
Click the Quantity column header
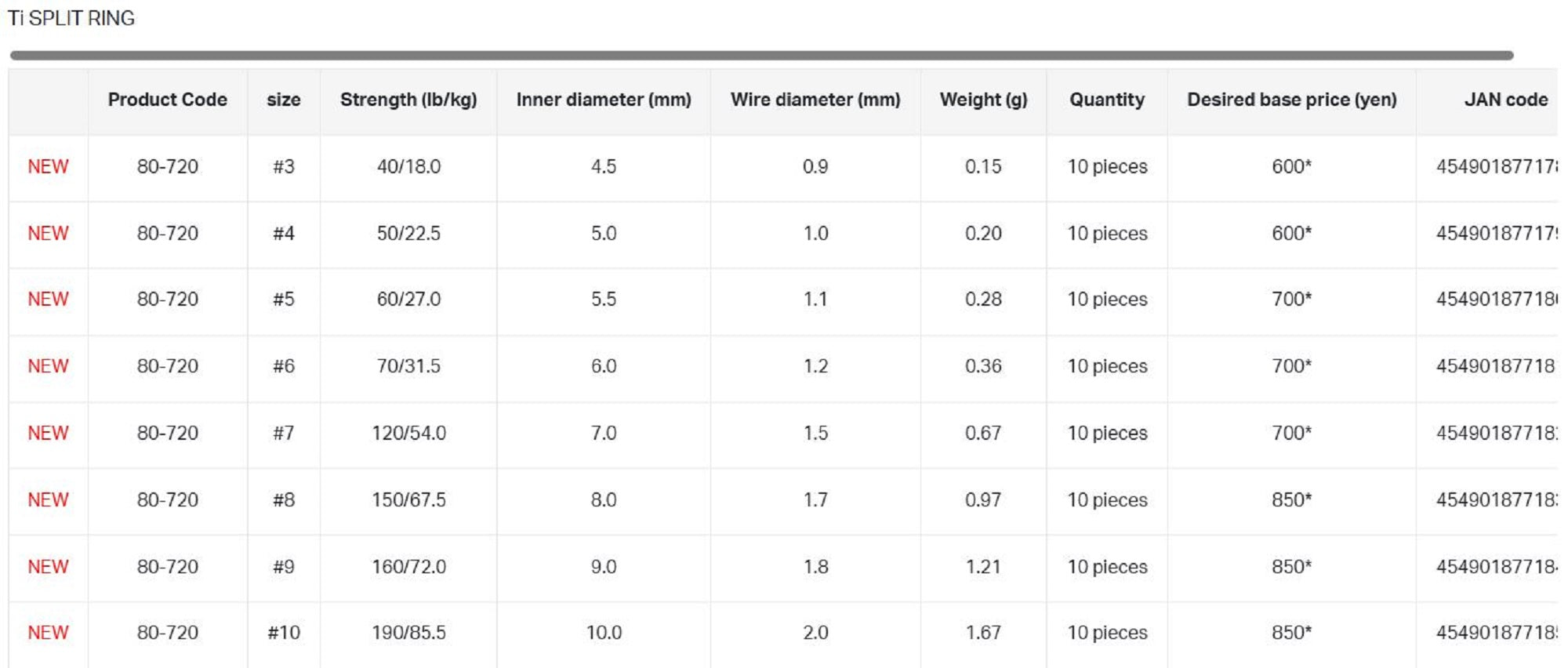(1107, 100)
